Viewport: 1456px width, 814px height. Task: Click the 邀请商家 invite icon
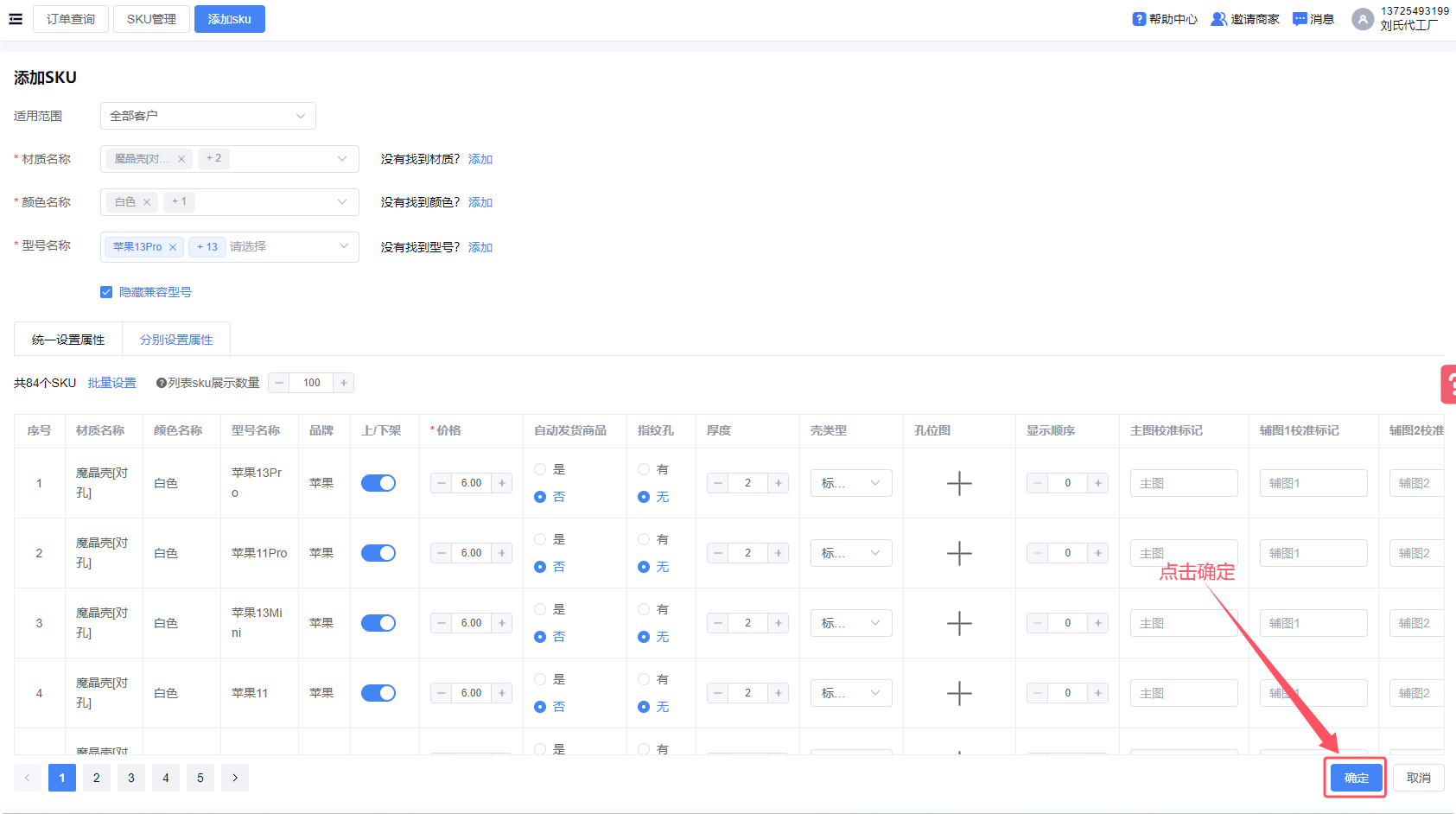[x=1218, y=19]
